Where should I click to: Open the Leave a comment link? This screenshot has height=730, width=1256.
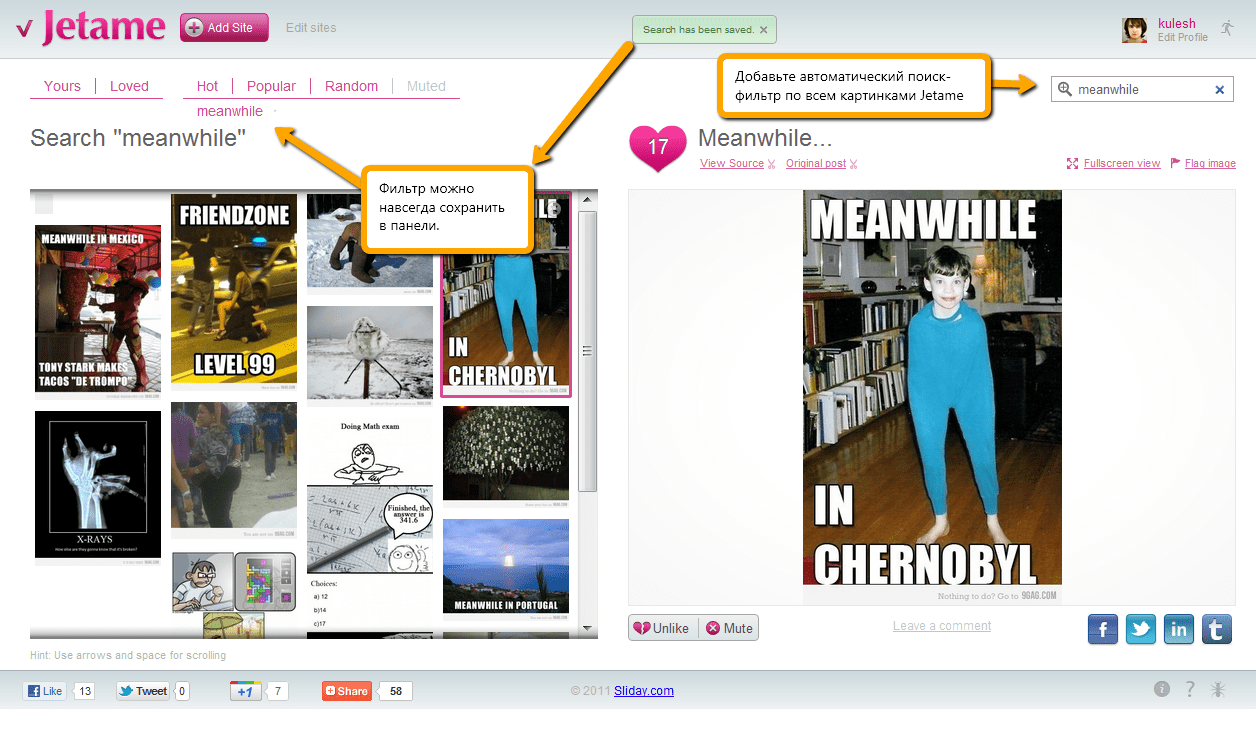[942, 626]
